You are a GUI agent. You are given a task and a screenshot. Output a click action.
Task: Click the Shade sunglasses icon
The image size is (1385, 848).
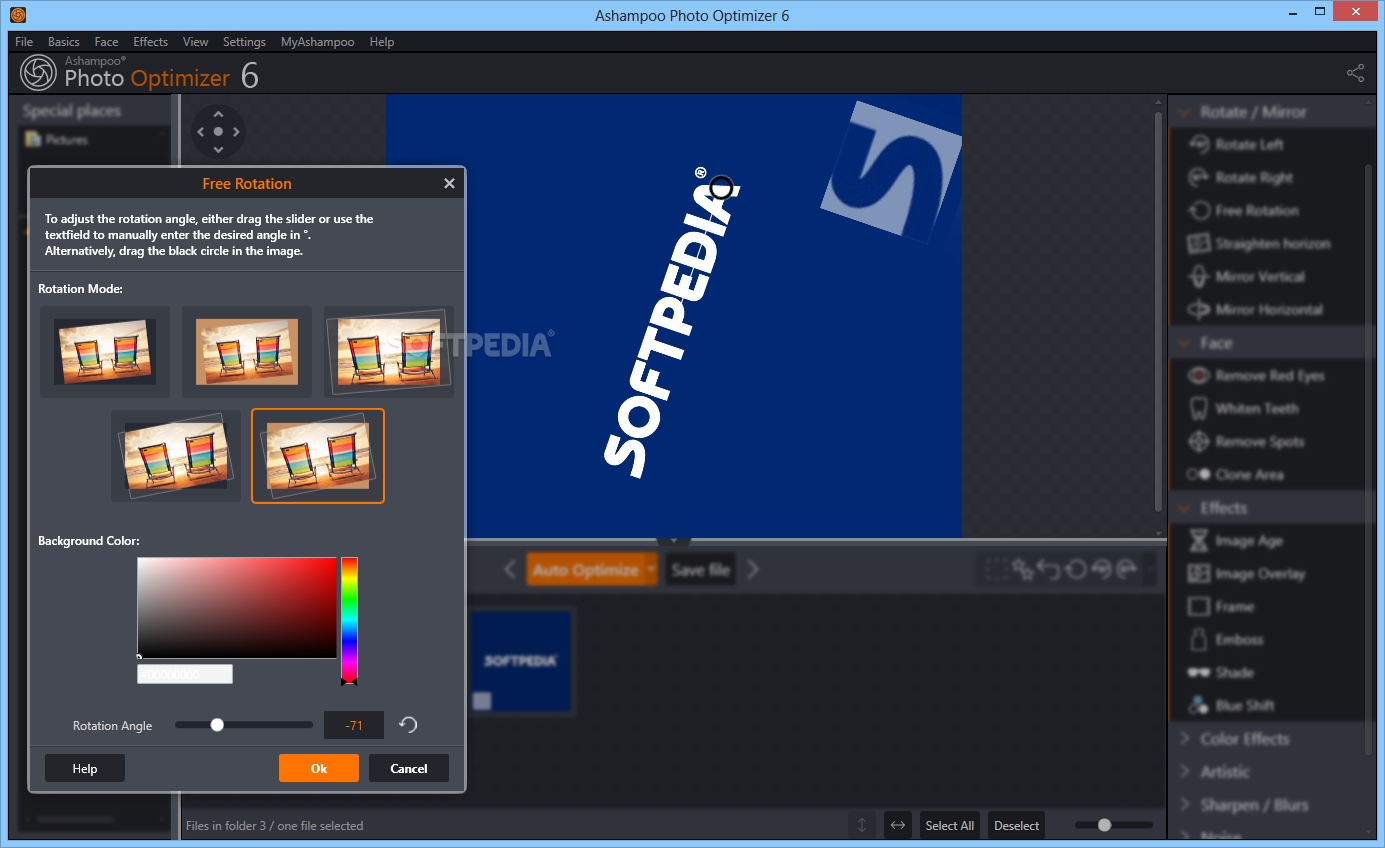1198,673
